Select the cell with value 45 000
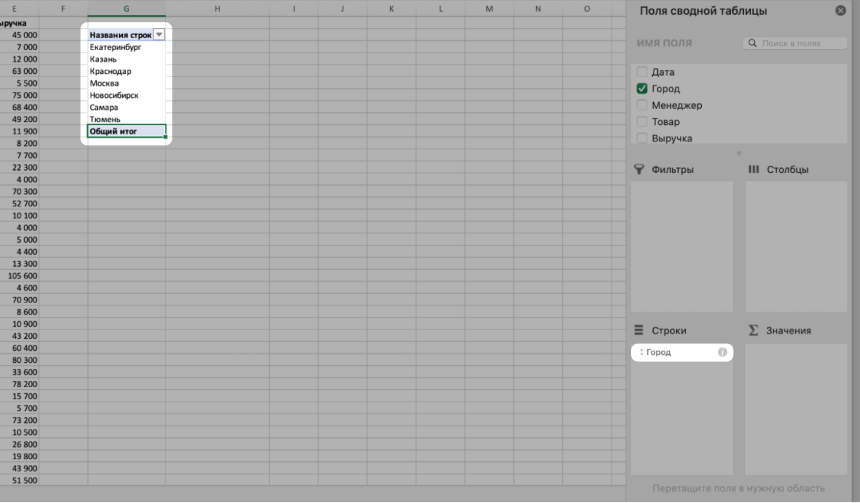Viewport: 860px width, 503px height. [19, 35]
